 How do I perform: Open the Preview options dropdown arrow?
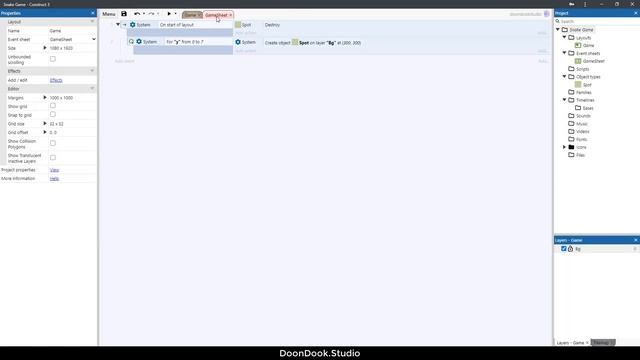coord(176,14)
